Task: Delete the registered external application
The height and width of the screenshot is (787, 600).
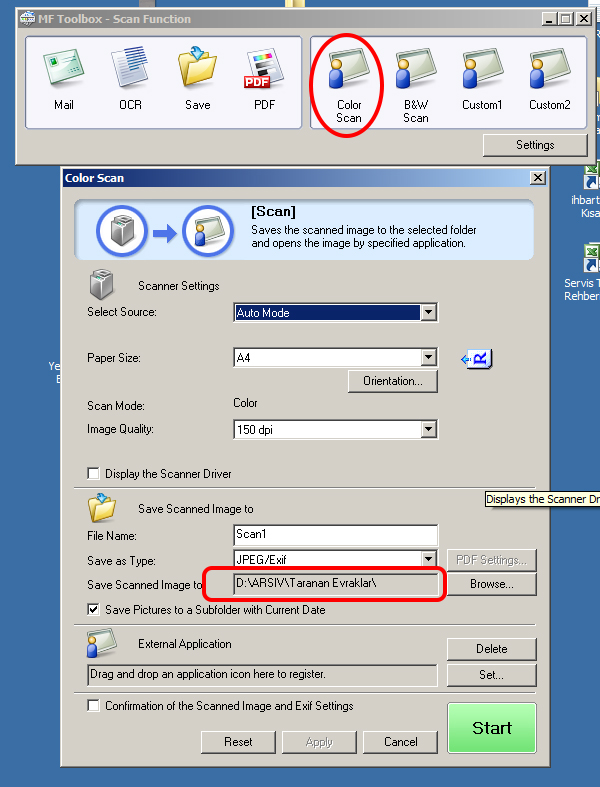Action: click(x=492, y=649)
